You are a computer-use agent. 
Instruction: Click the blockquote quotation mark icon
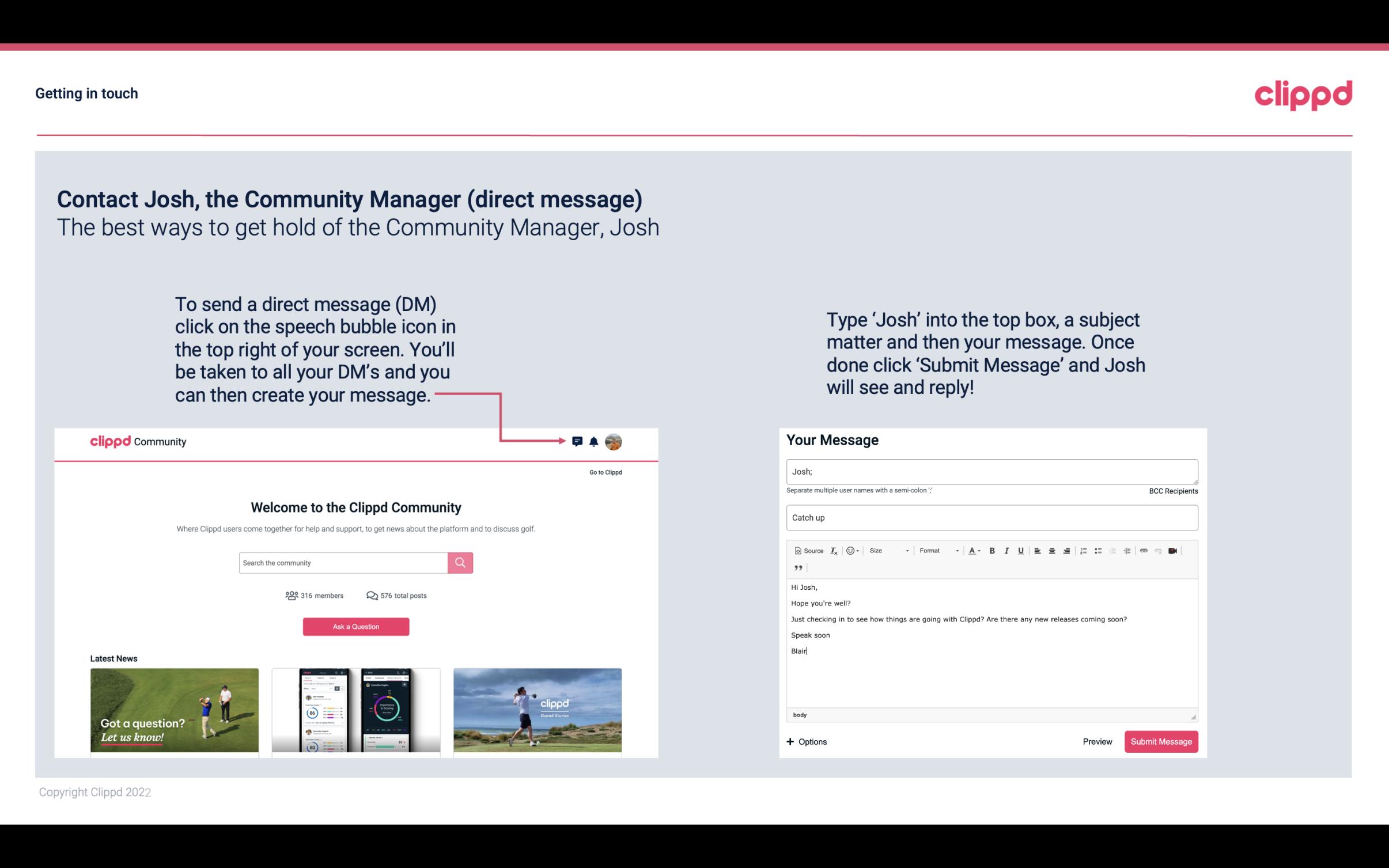(x=797, y=568)
